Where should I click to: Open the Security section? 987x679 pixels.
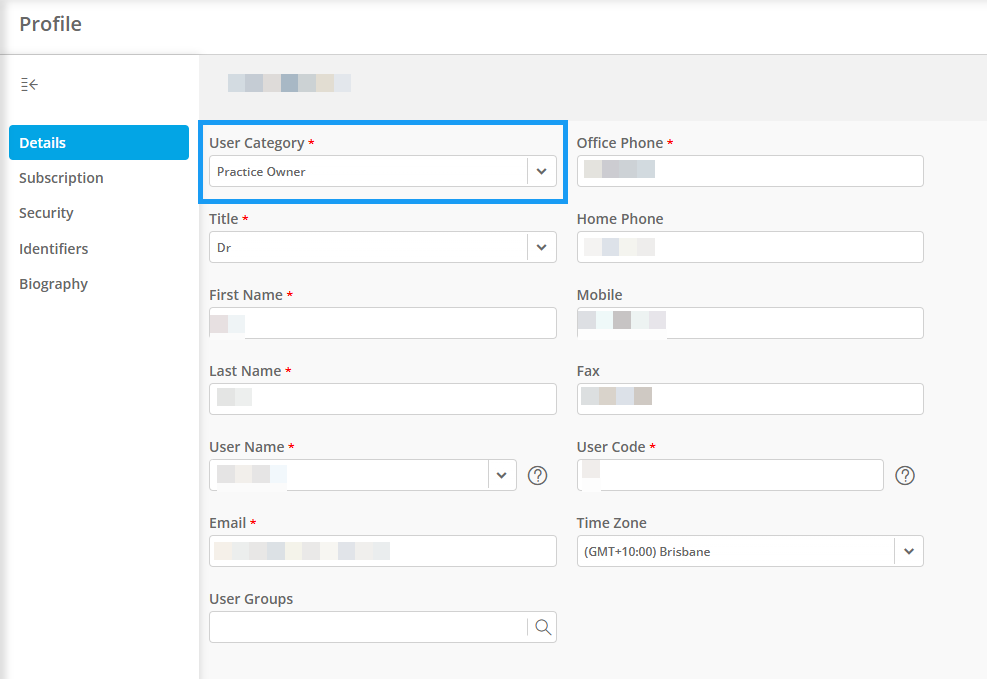coord(46,213)
